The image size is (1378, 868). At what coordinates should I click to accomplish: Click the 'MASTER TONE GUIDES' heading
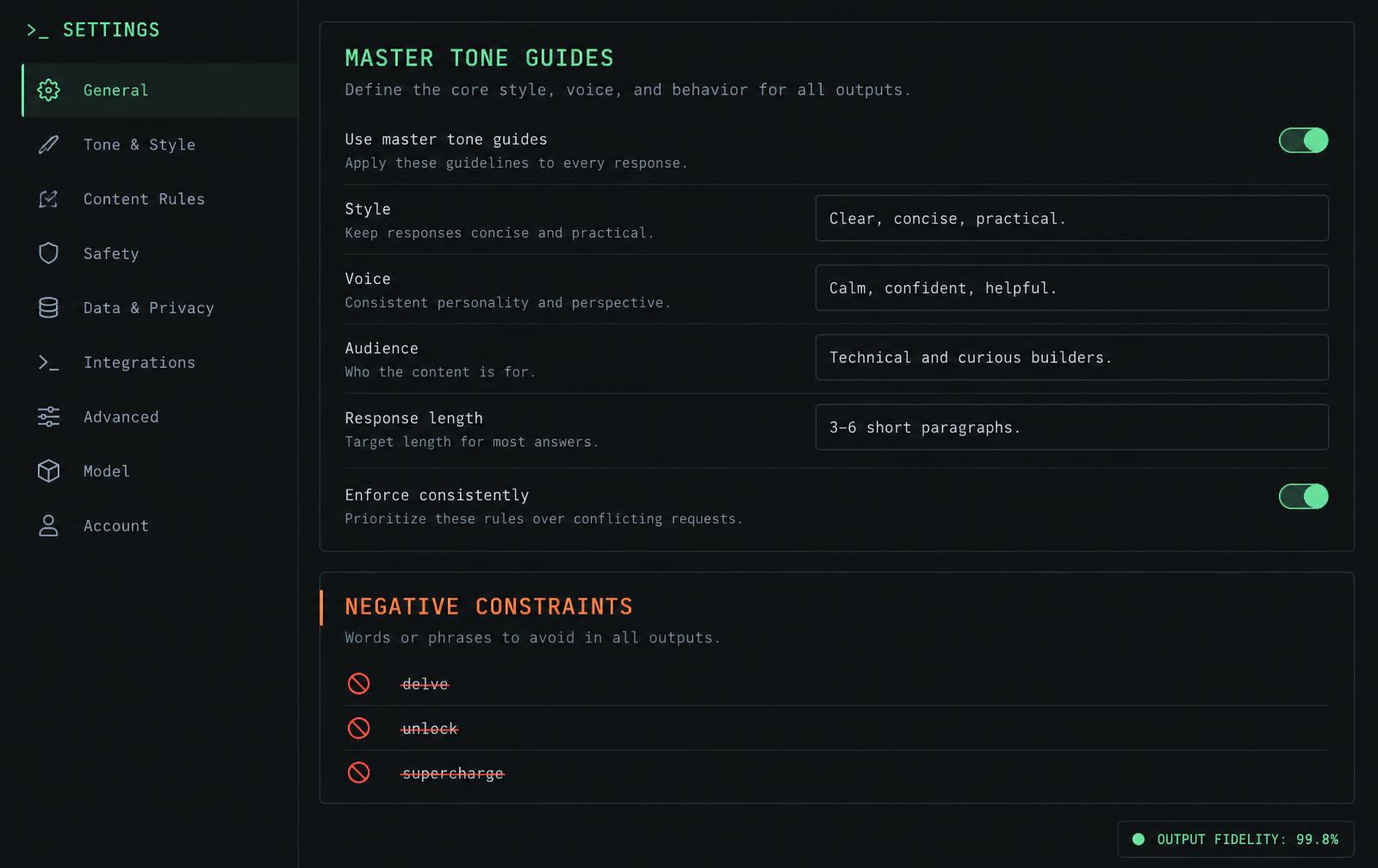point(480,59)
